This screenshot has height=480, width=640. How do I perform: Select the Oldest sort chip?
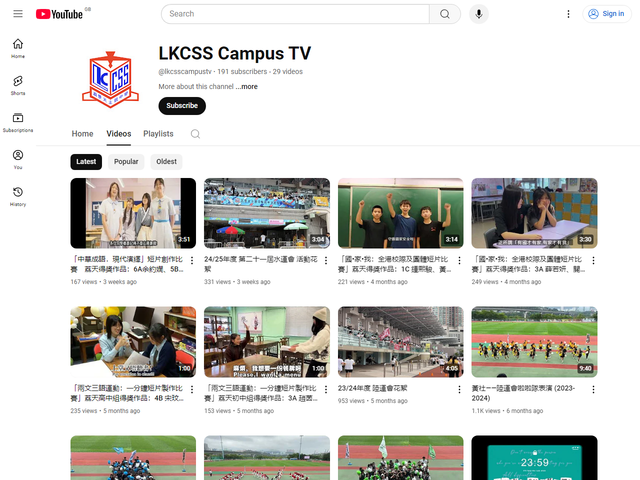click(166, 161)
